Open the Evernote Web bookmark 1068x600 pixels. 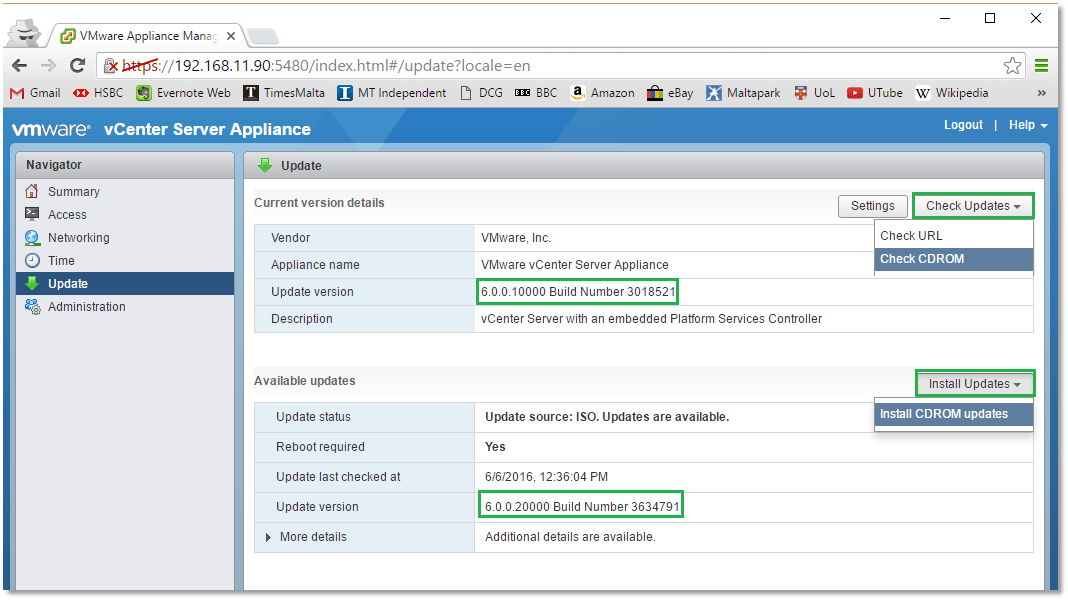[183, 93]
